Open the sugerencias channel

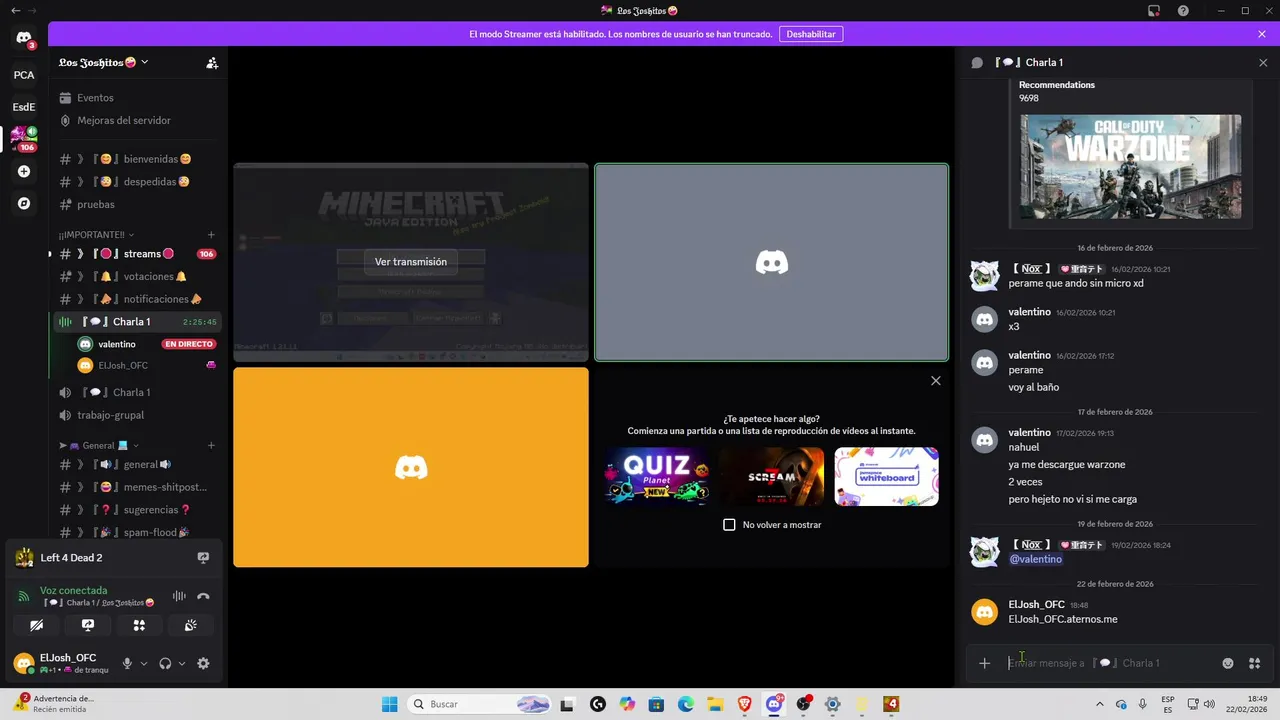138,510
